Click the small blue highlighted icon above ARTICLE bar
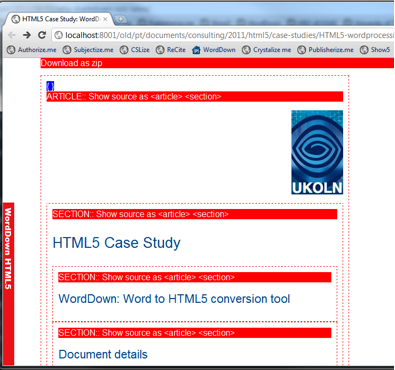 point(50,86)
